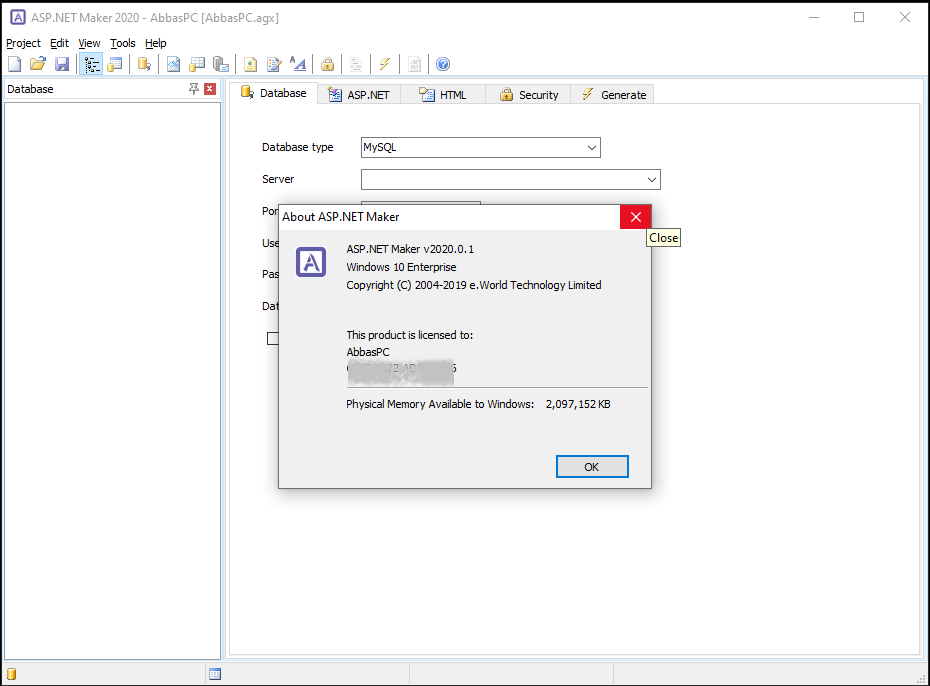
Task: Open a project with the folder icon
Action: [38, 64]
